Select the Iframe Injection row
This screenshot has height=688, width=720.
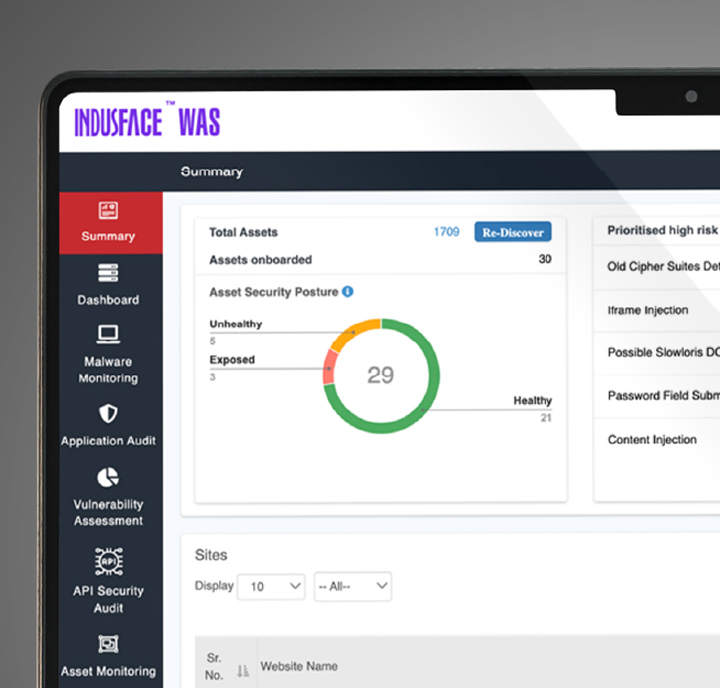tap(657, 310)
